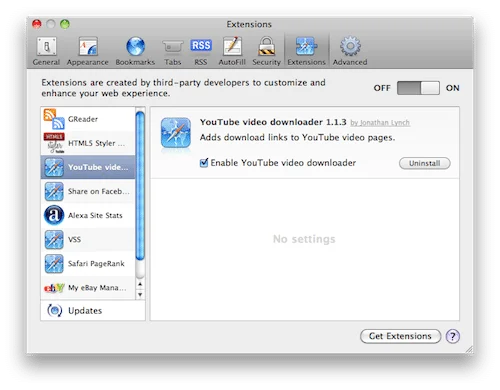Open help with the question mark button
Viewport: 500px width, 390px height.
pyautogui.click(x=453, y=336)
